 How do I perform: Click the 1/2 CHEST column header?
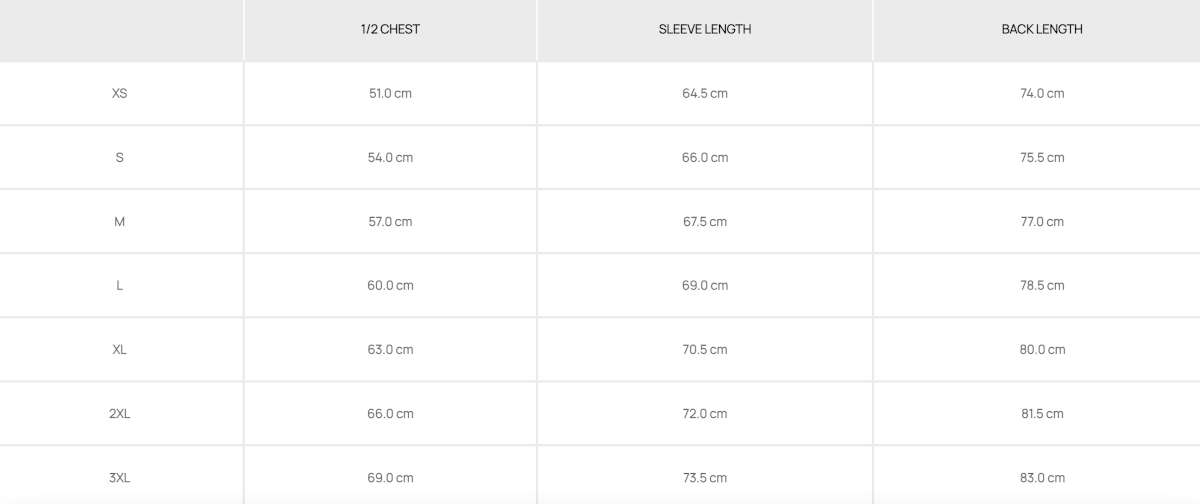tap(390, 29)
